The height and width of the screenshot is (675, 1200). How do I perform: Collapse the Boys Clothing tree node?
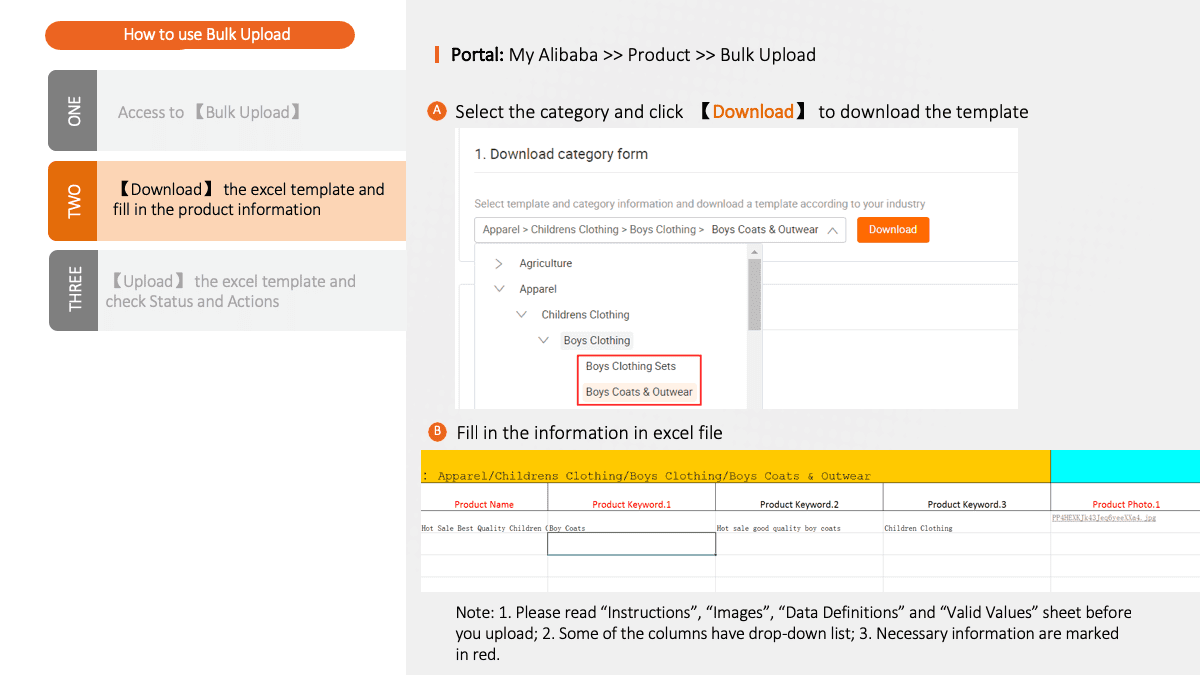pos(544,340)
